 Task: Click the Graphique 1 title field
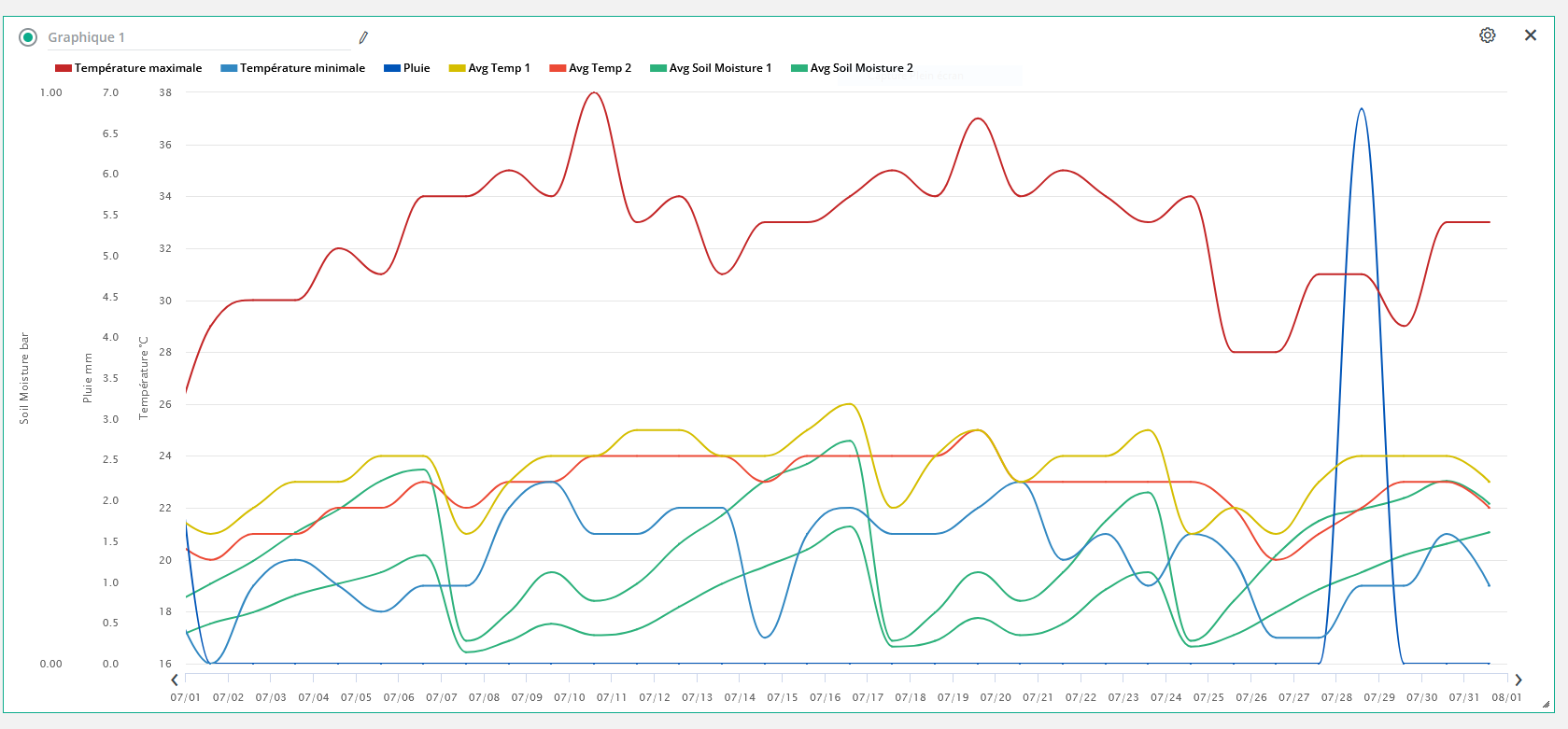[196, 37]
